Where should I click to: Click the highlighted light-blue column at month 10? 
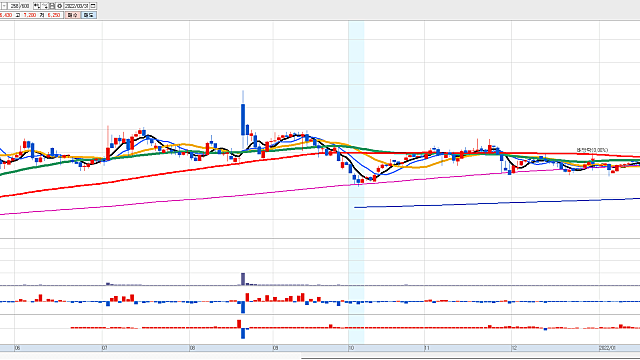(356, 182)
